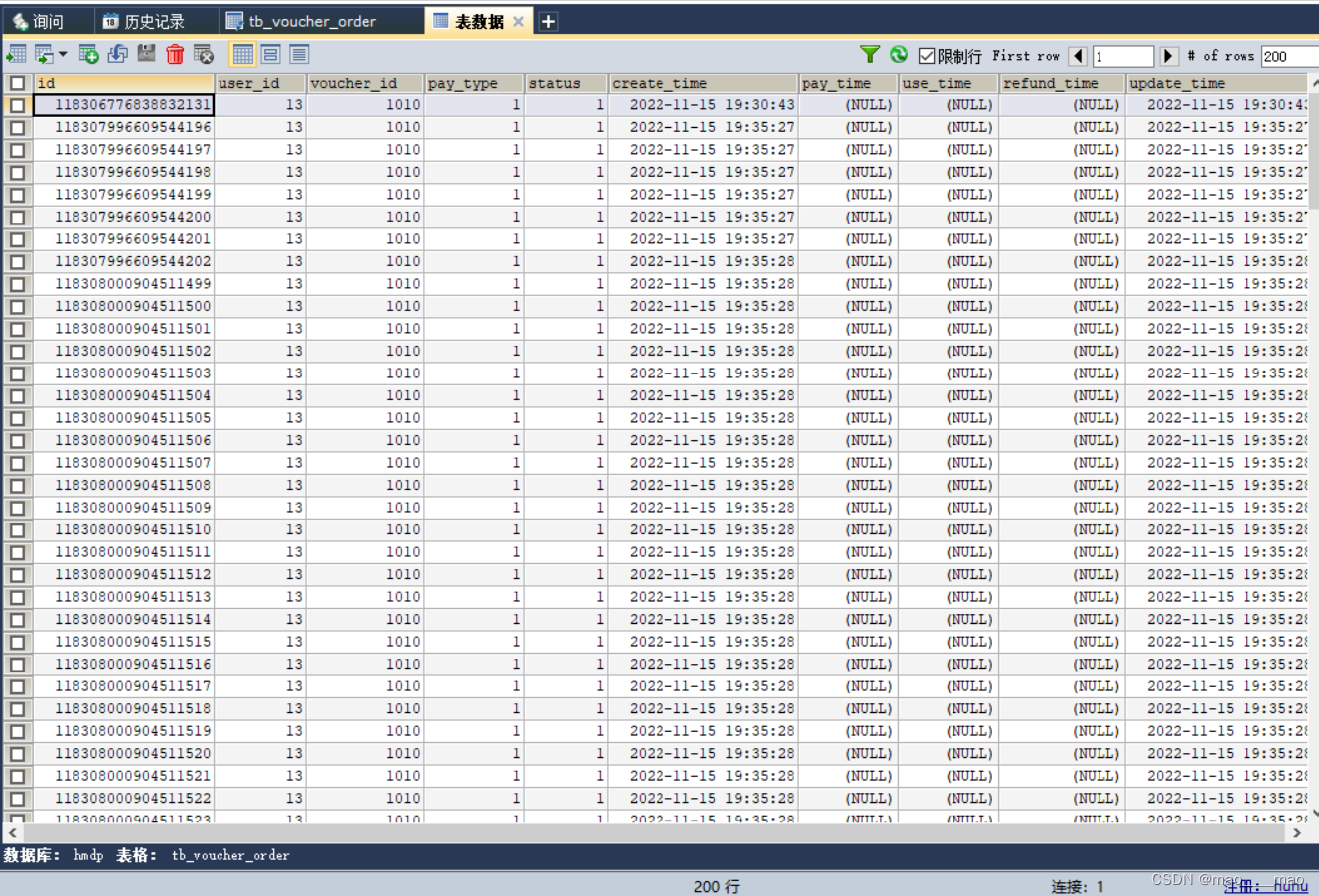The image size is (1319, 896).
Task: Toggle the 限制行 limit rows checkbox
Action: 927,56
